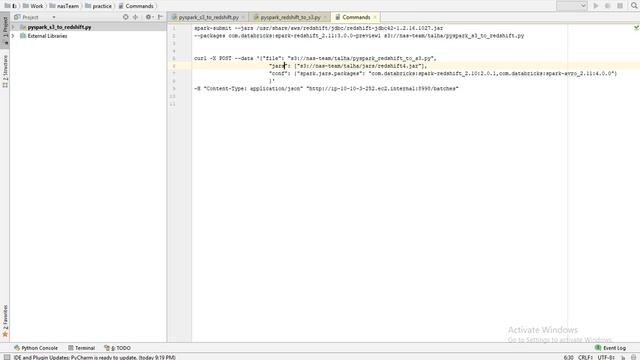Click the Commands breadcrumb item
Viewport: 640px width, 360px height.
tap(136, 6)
